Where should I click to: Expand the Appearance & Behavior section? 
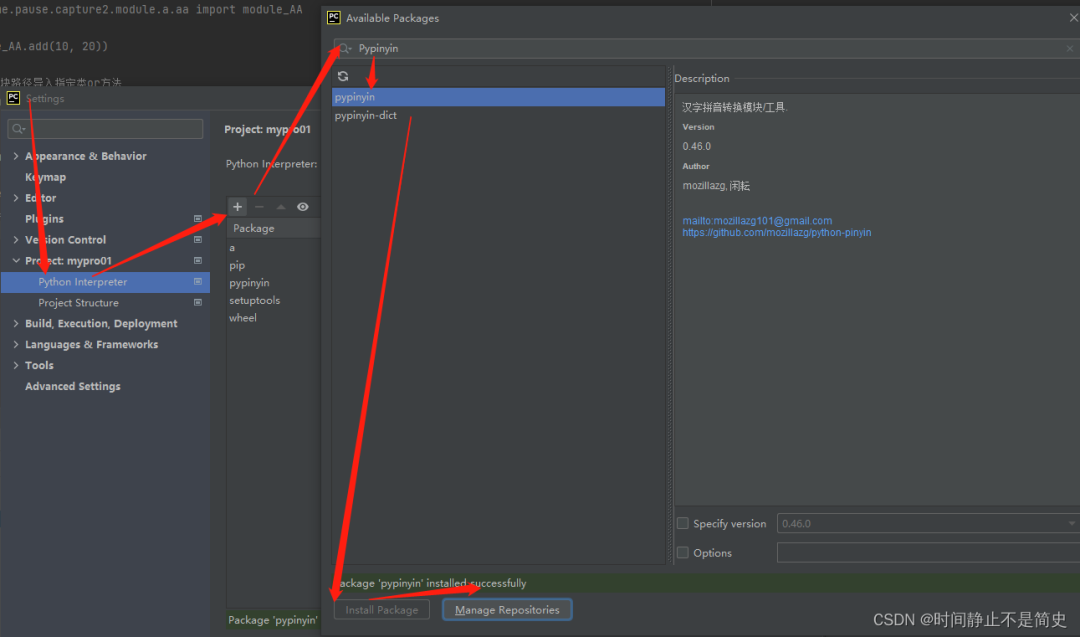[x=15, y=157]
